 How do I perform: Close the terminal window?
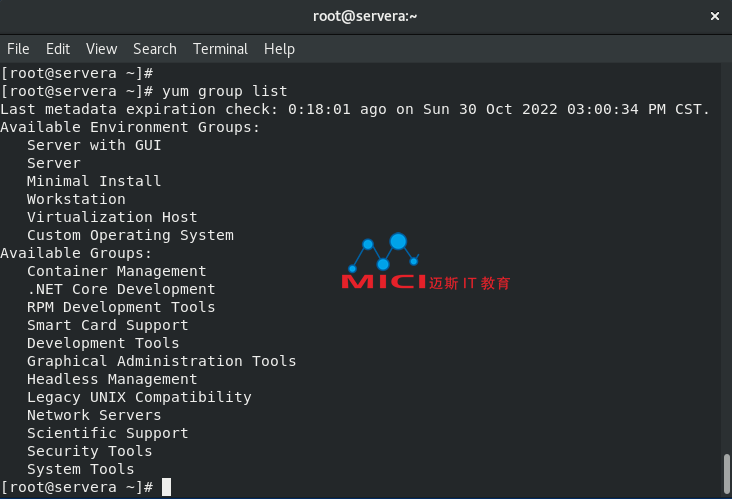[714, 16]
